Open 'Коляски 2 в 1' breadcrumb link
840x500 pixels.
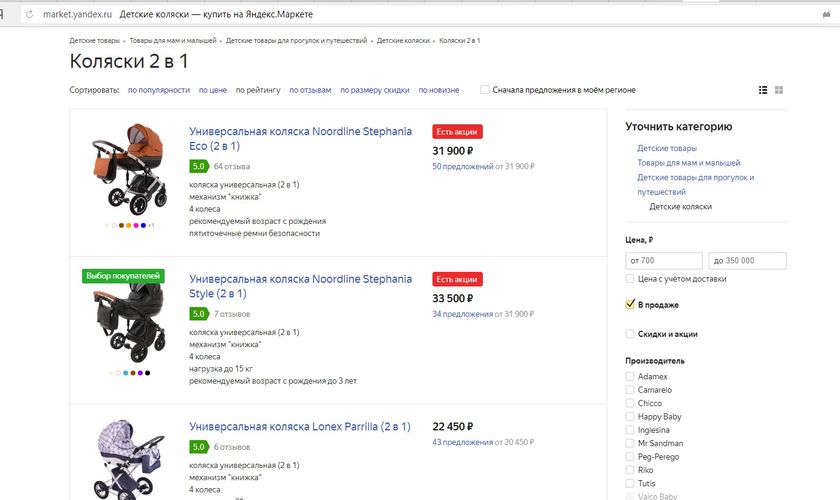coord(460,41)
